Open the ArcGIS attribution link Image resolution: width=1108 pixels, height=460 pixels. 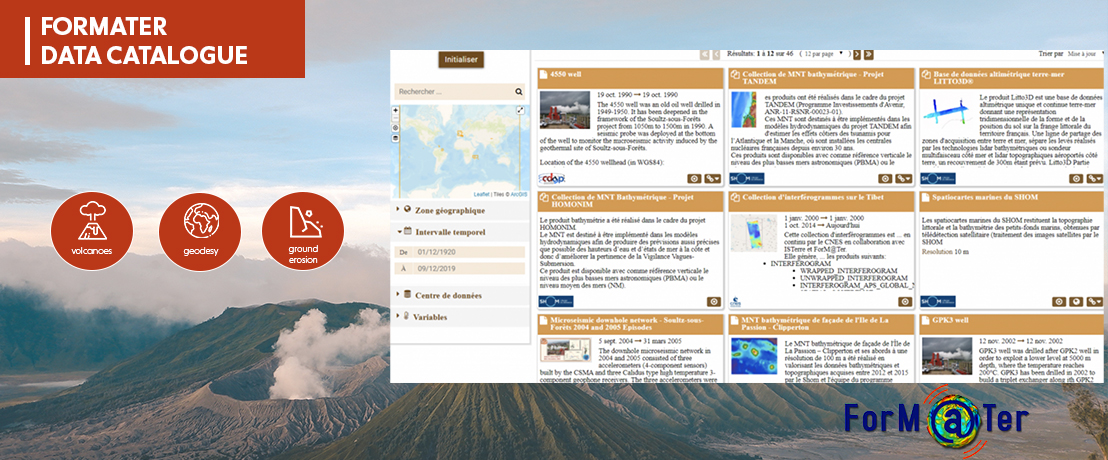click(519, 194)
